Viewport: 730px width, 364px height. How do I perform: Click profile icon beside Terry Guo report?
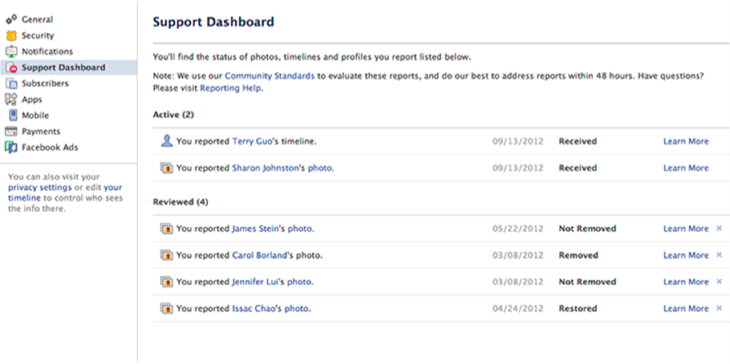click(x=167, y=141)
